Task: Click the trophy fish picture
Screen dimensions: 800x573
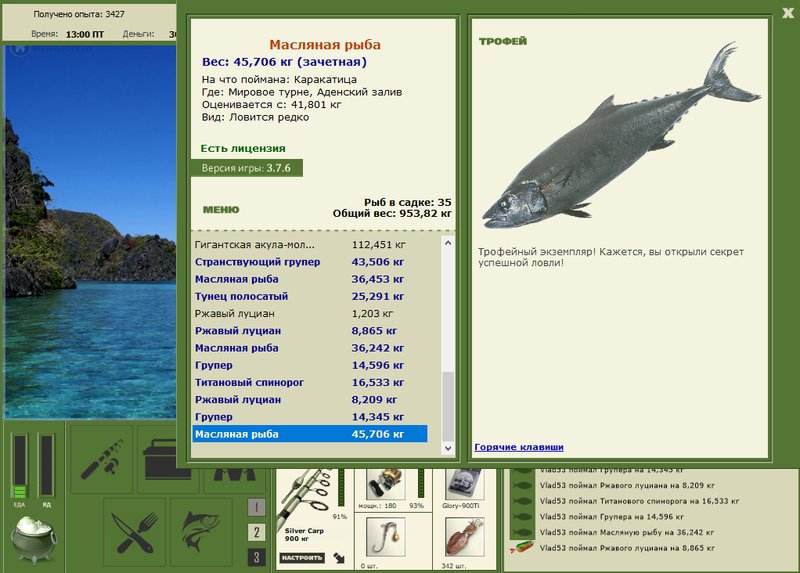Action: (x=621, y=135)
